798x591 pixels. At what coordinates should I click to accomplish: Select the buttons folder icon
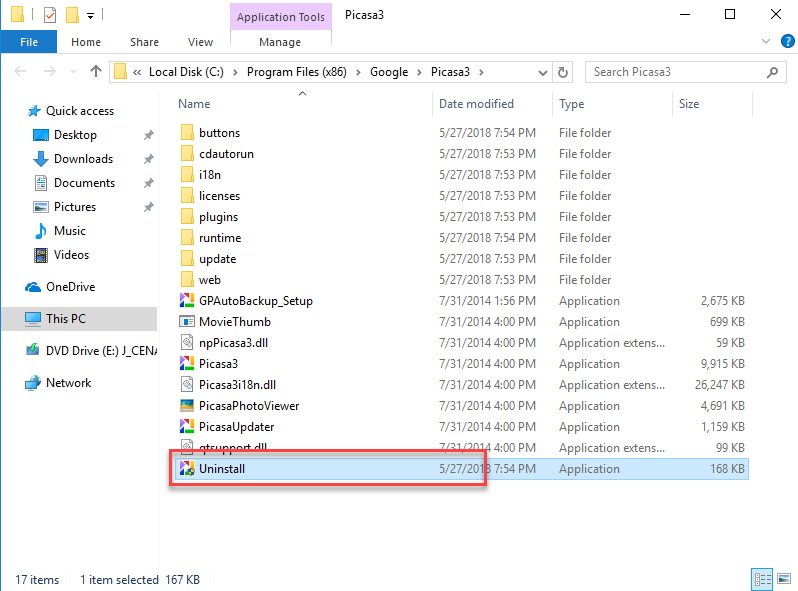coord(187,132)
